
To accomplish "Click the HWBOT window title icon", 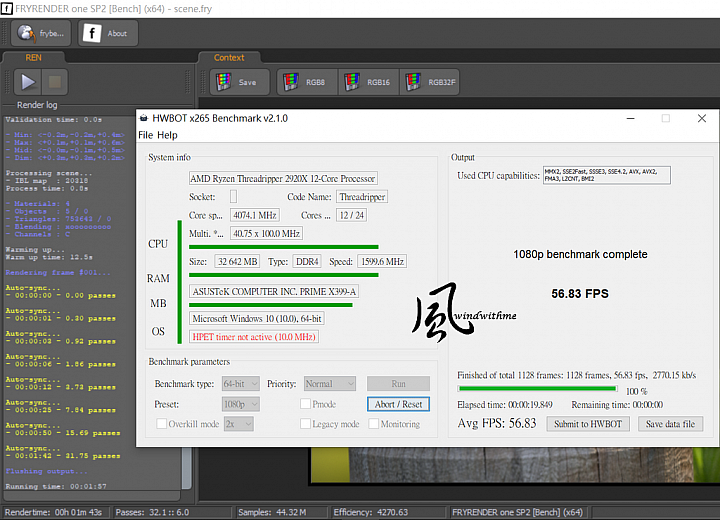I will coord(144,119).
